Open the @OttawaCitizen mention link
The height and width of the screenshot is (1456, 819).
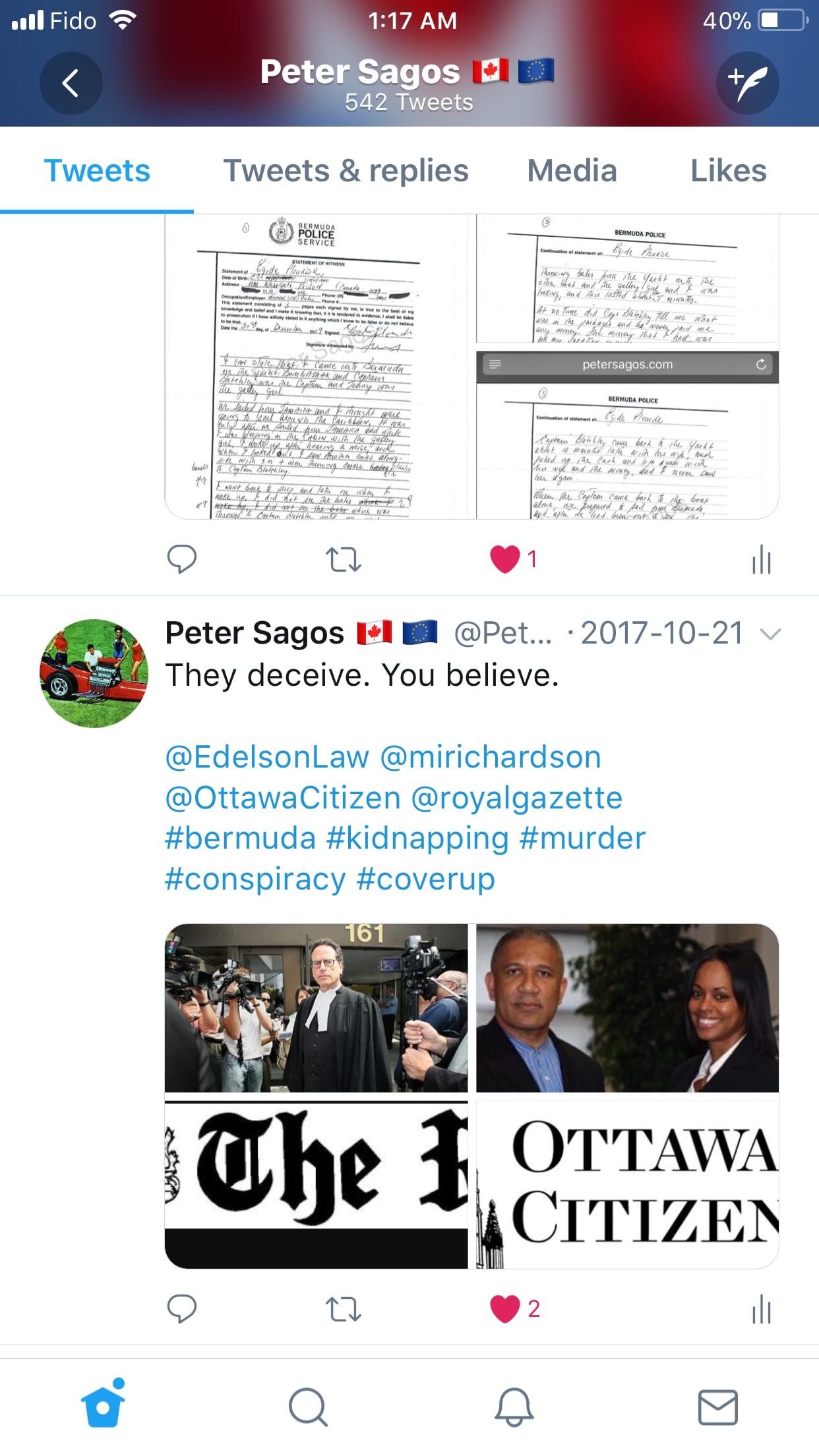click(283, 798)
